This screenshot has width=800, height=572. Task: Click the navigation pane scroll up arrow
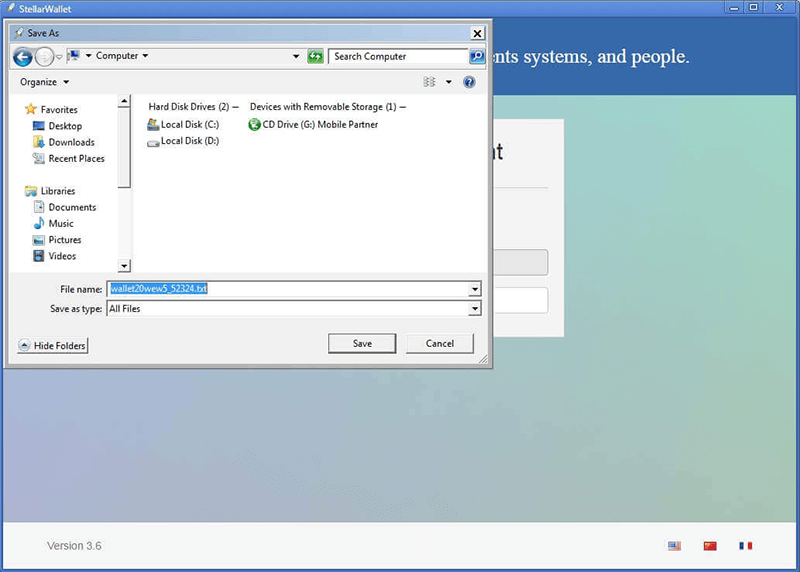[x=124, y=101]
